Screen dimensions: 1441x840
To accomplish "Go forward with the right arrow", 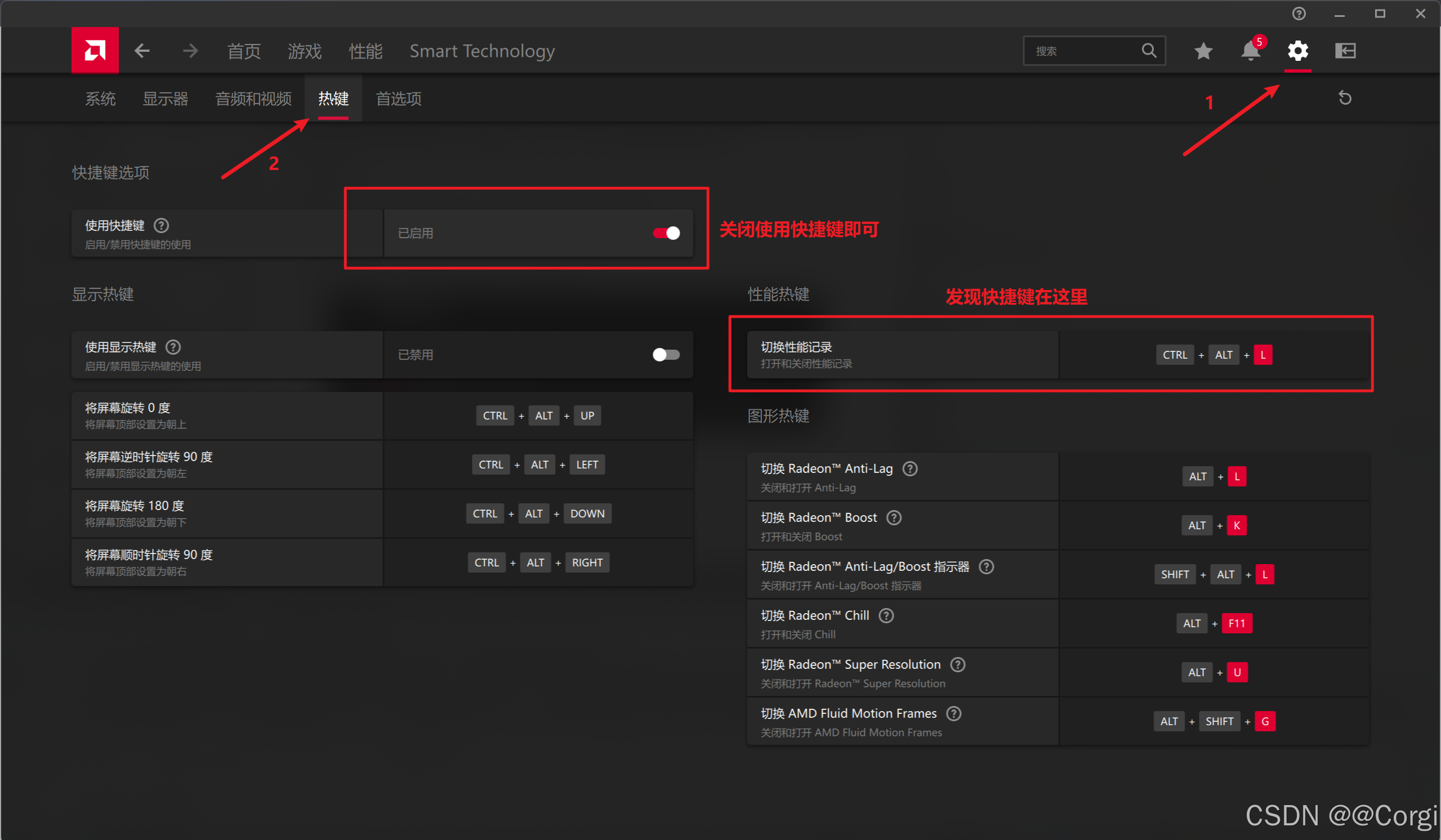I will click(190, 51).
